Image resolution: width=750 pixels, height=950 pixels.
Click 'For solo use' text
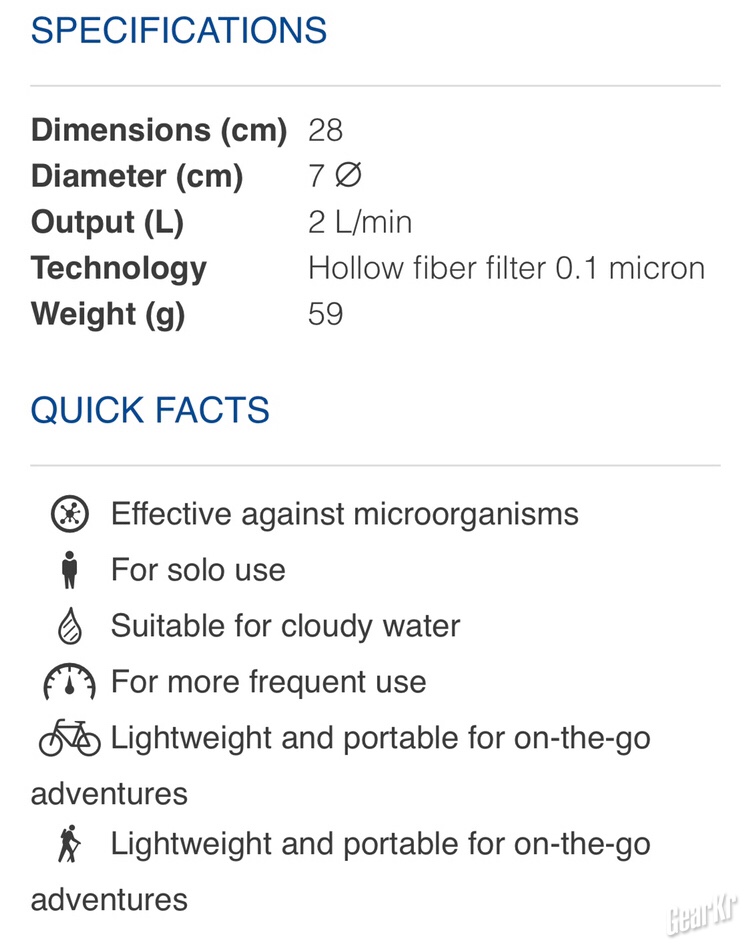(198, 570)
